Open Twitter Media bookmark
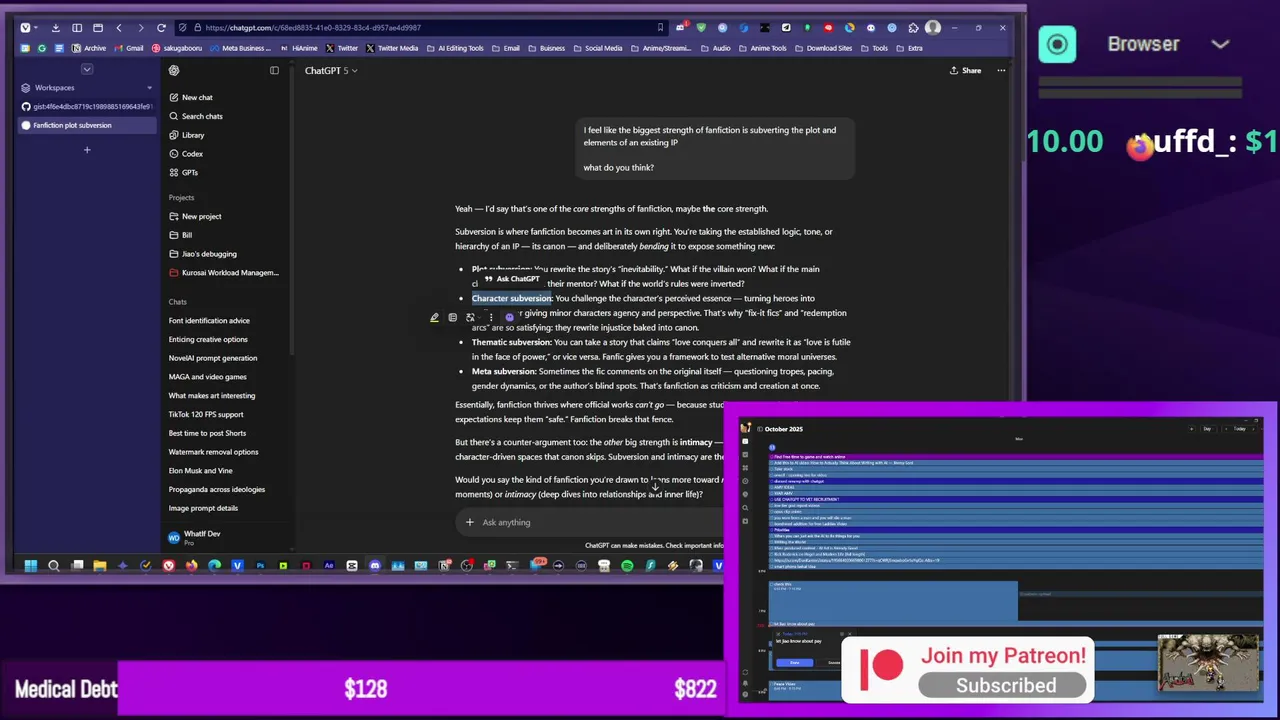Viewport: 1280px width, 720px height. pyautogui.click(x=392, y=48)
